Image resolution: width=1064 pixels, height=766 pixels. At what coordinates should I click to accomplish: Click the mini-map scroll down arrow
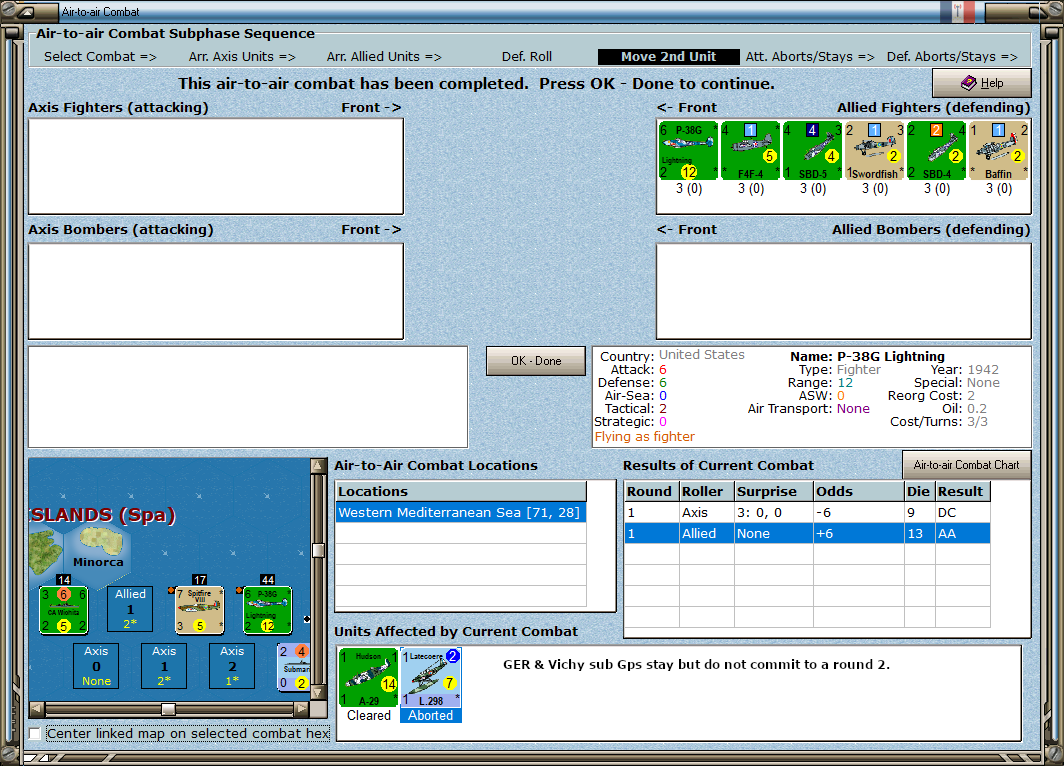[318, 693]
